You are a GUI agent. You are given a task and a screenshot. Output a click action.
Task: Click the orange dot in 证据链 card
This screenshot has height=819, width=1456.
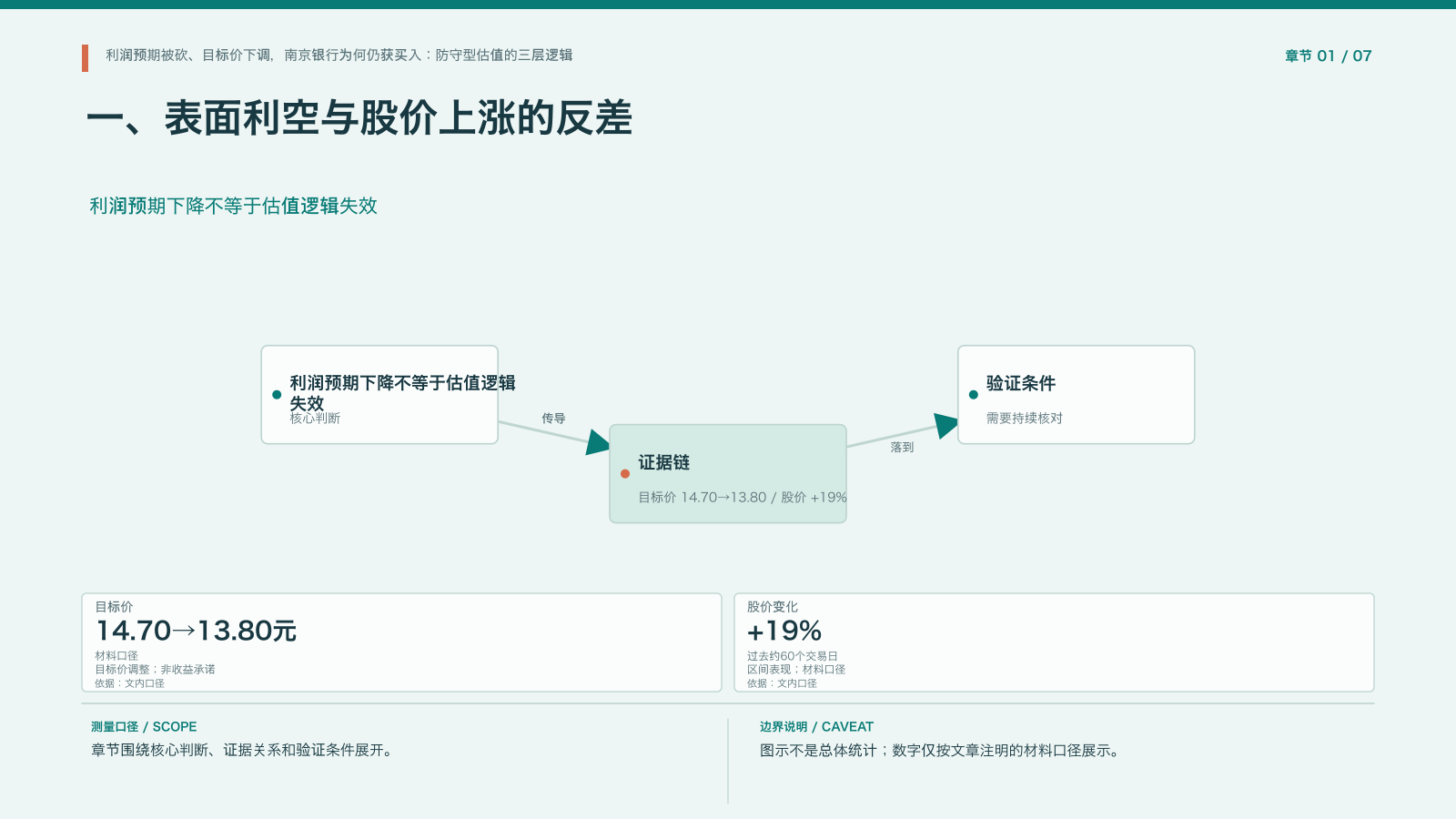click(x=625, y=473)
